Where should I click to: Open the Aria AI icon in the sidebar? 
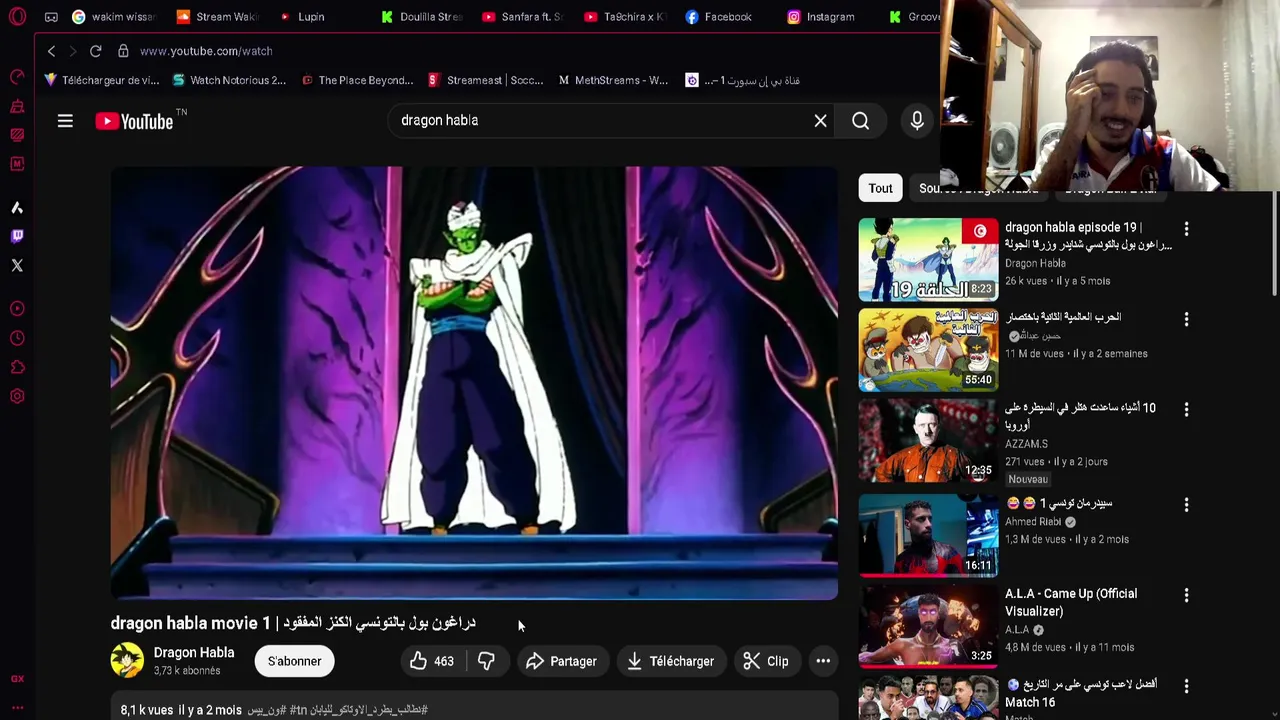coord(17,207)
